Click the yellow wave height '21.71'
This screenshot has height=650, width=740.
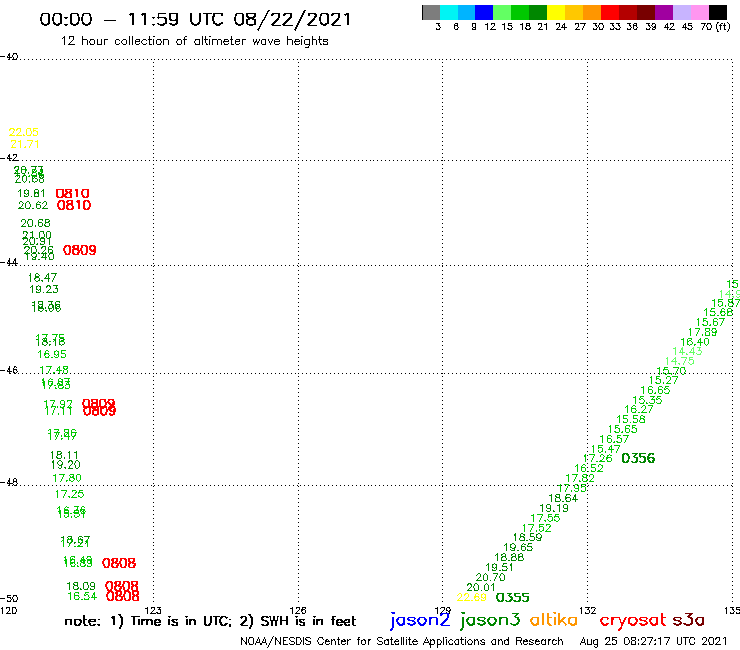[25, 144]
